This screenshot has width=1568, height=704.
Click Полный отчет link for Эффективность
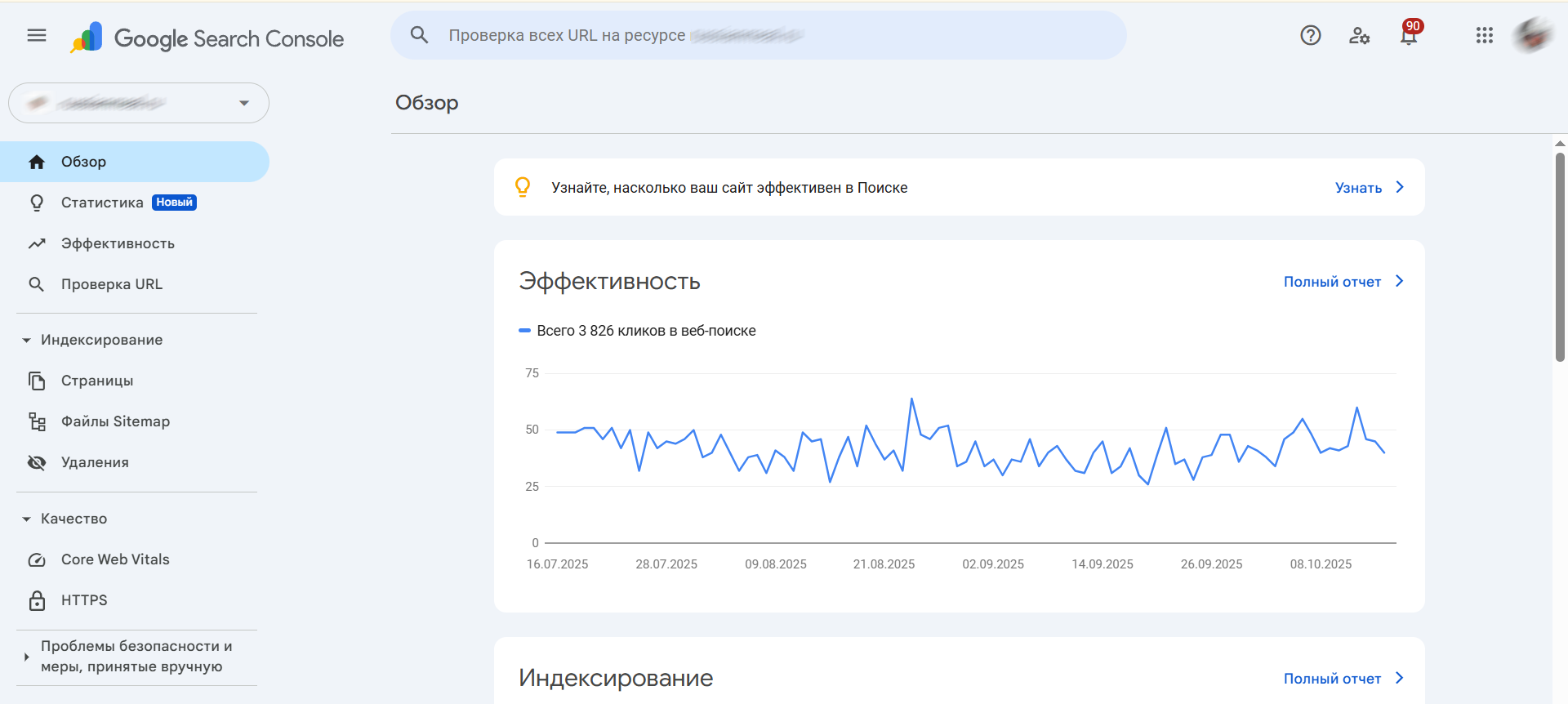tap(1342, 282)
